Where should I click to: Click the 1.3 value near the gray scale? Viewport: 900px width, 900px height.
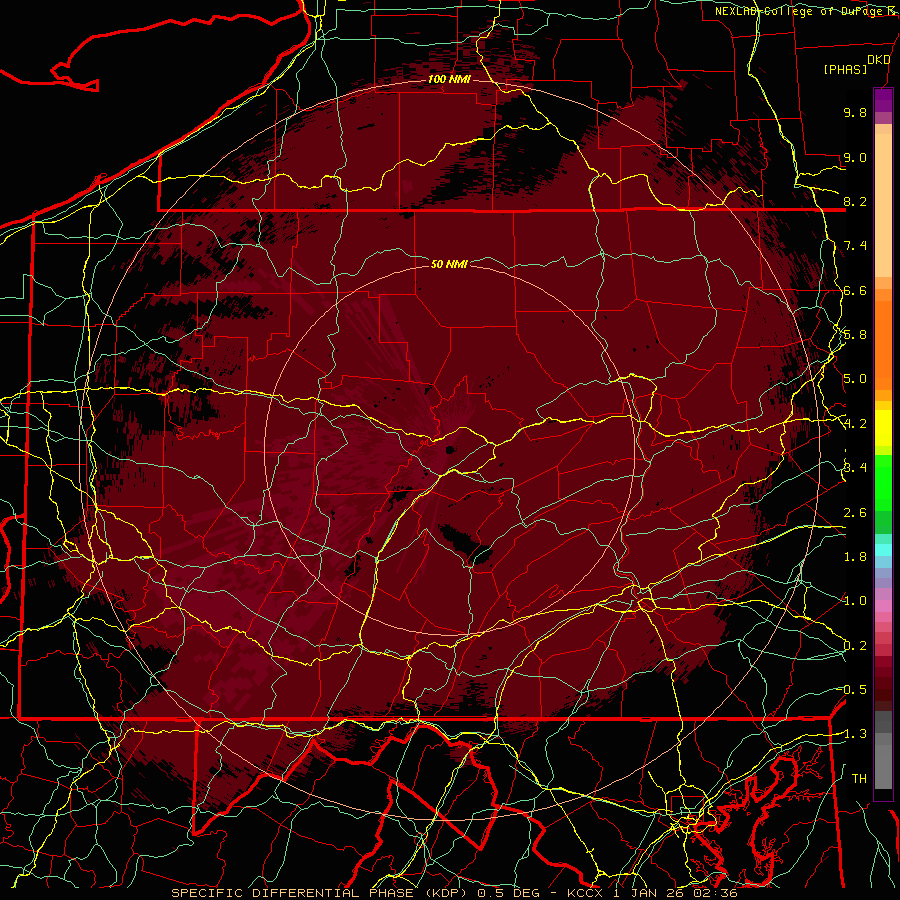point(855,734)
